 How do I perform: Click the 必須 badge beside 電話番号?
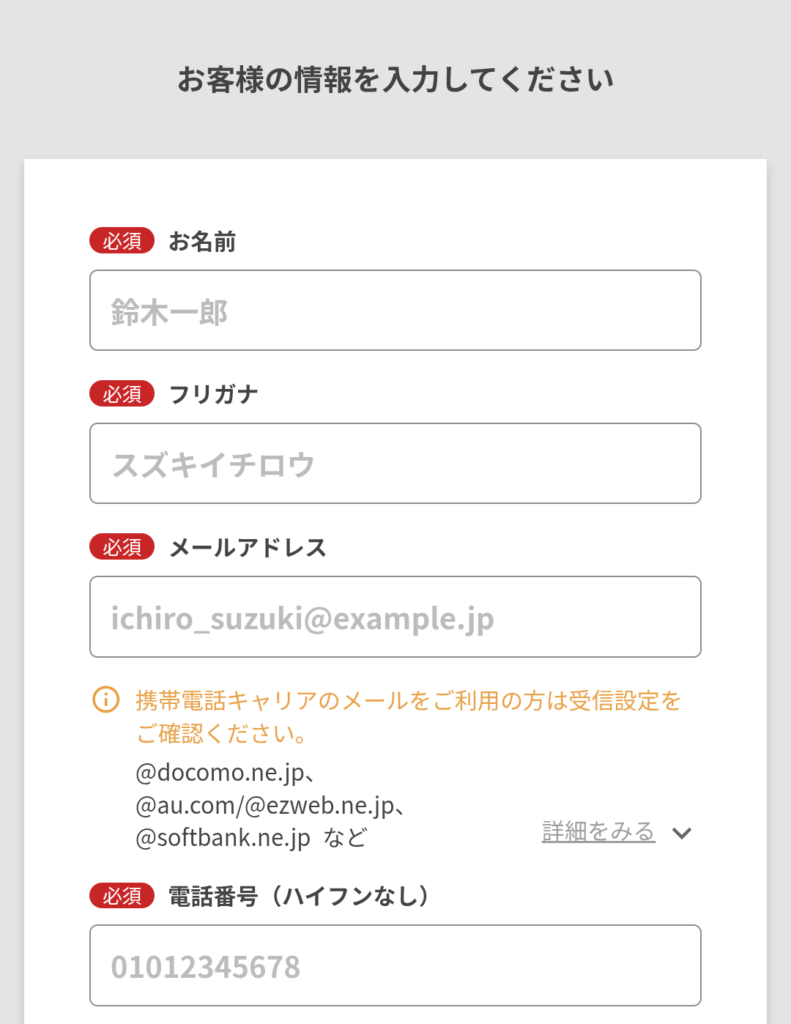pyautogui.click(x=122, y=896)
